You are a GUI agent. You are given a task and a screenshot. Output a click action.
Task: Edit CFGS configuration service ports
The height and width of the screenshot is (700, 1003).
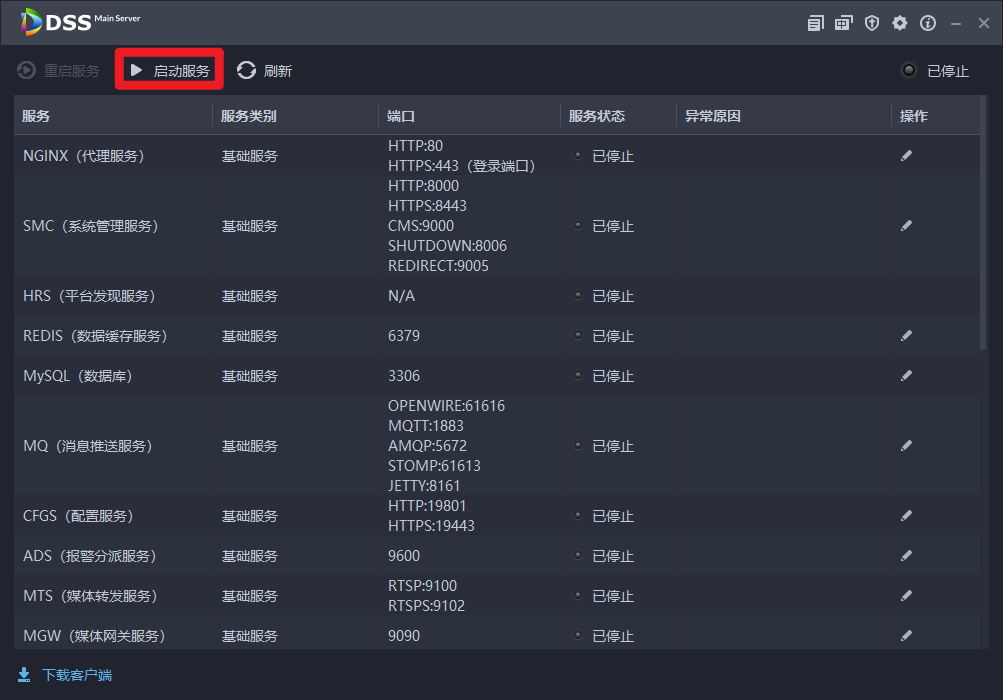[906, 516]
